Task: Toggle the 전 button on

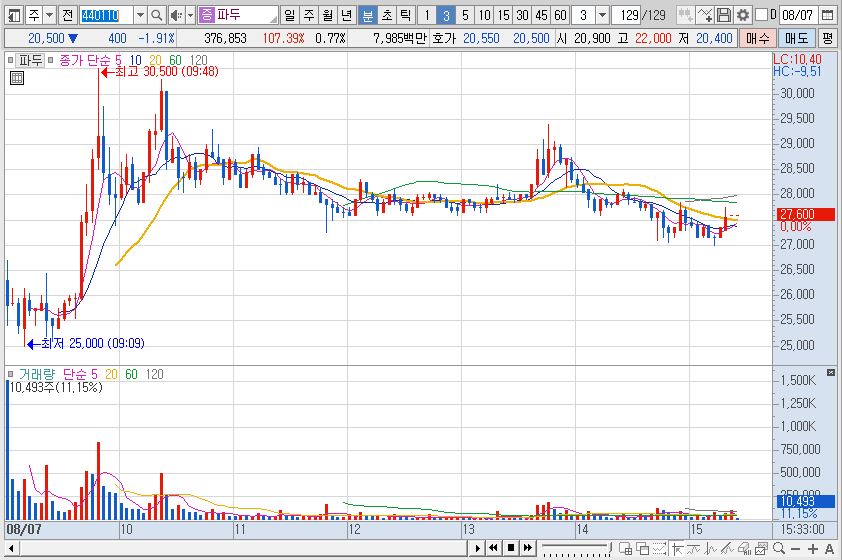Action: pos(67,15)
